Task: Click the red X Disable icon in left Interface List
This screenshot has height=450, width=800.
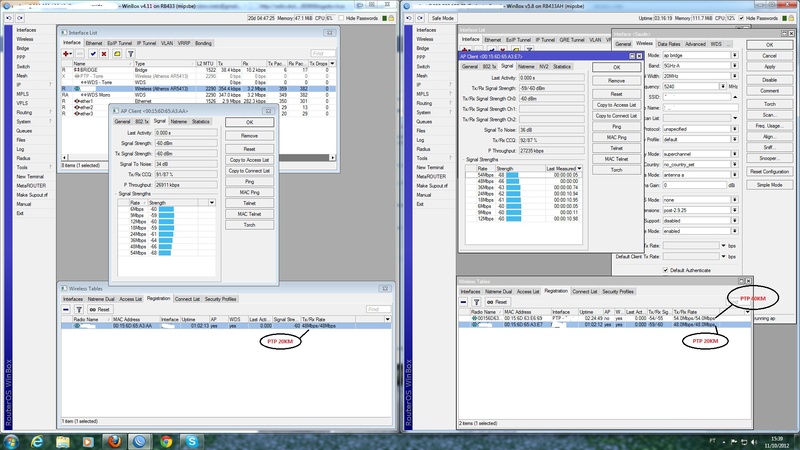Action: coord(104,54)
